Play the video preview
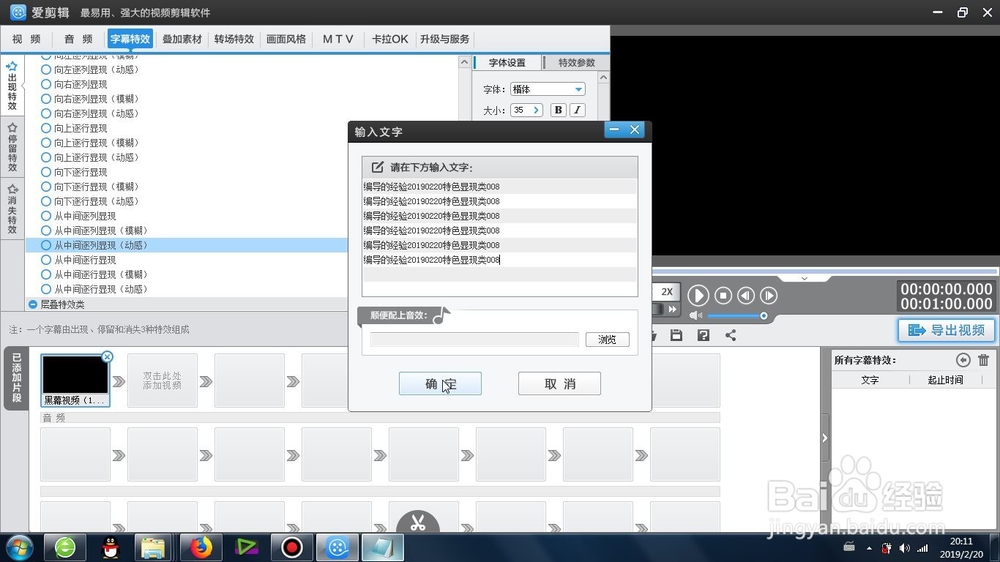 698,295
